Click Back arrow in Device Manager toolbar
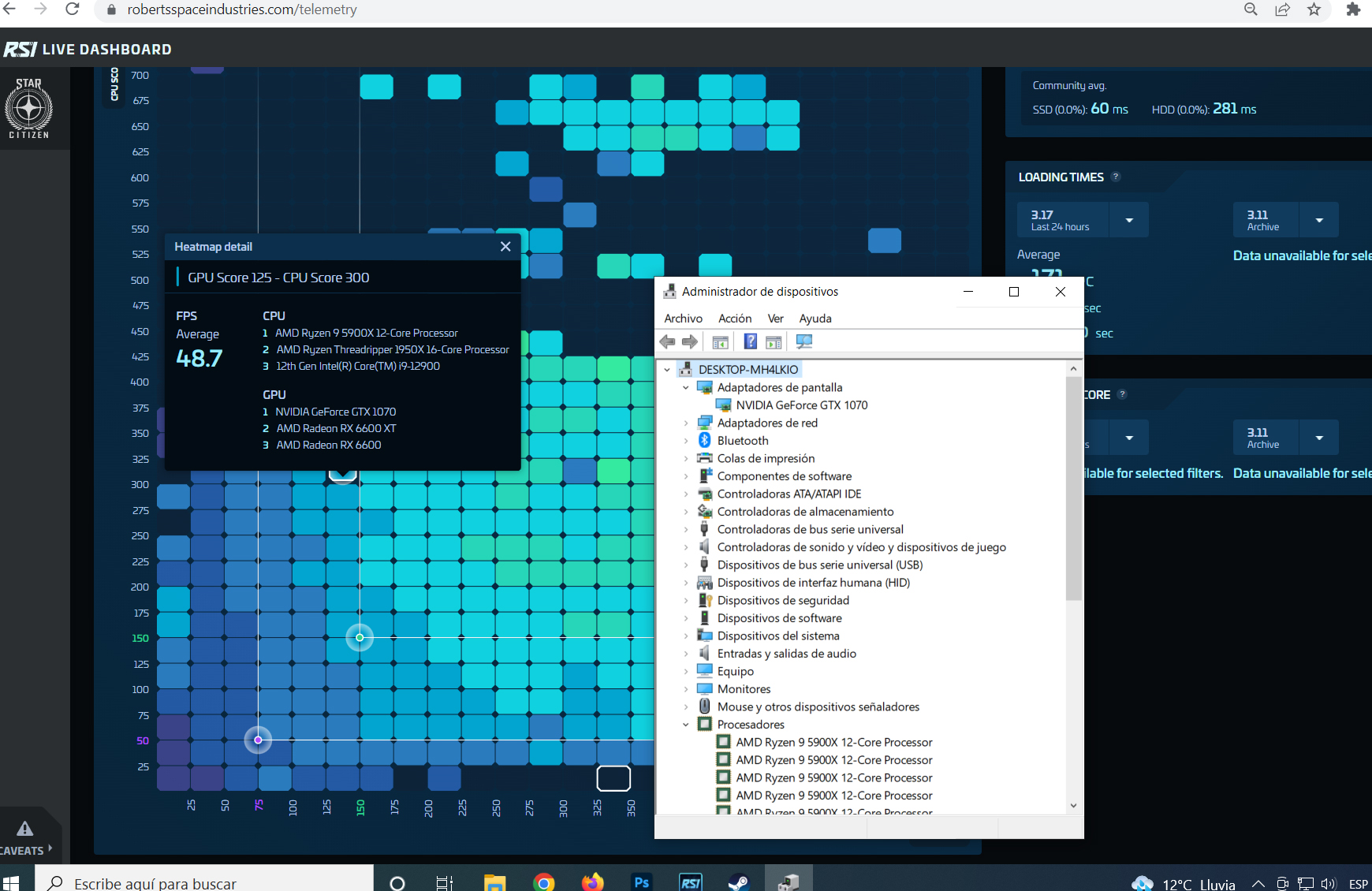The height and width of the screenshot is (891, 1372). point(667,341)
